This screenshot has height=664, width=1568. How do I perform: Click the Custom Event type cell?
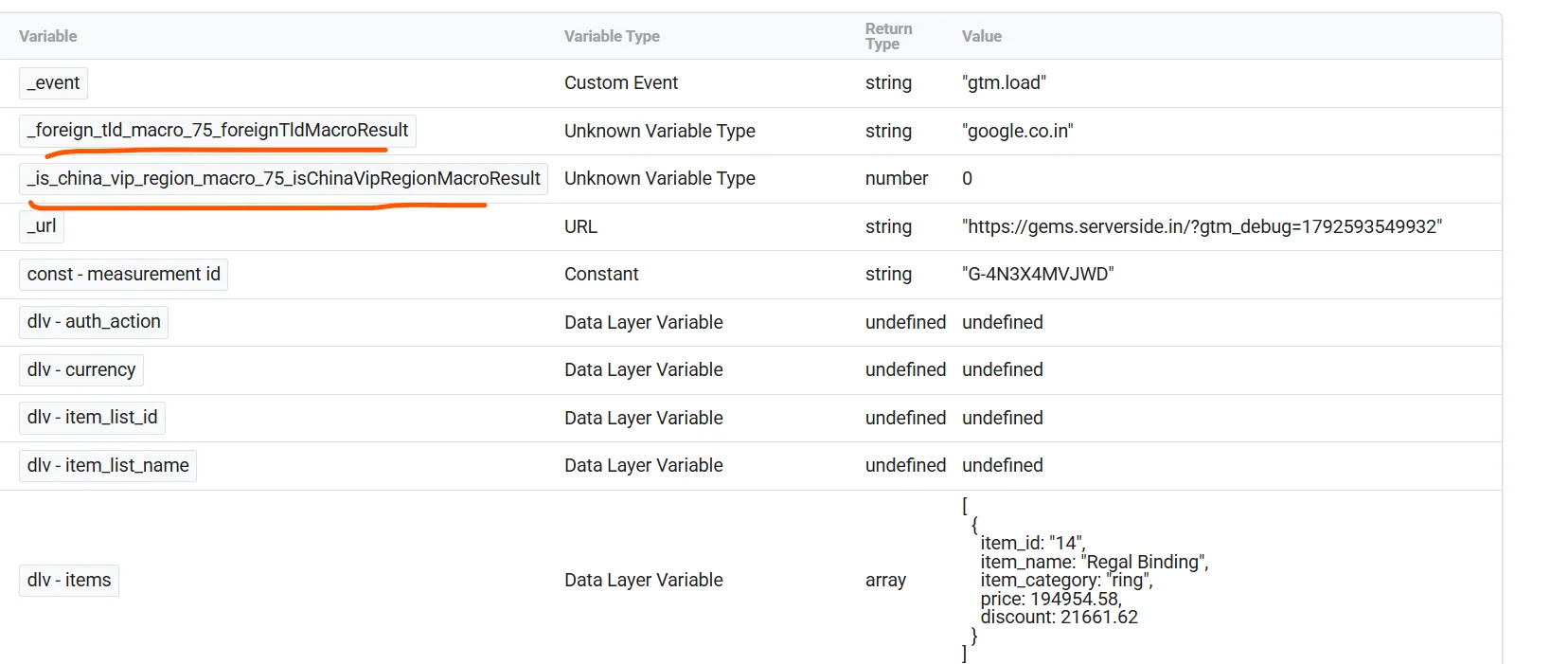pyautogui.click(x=621, y=83)
